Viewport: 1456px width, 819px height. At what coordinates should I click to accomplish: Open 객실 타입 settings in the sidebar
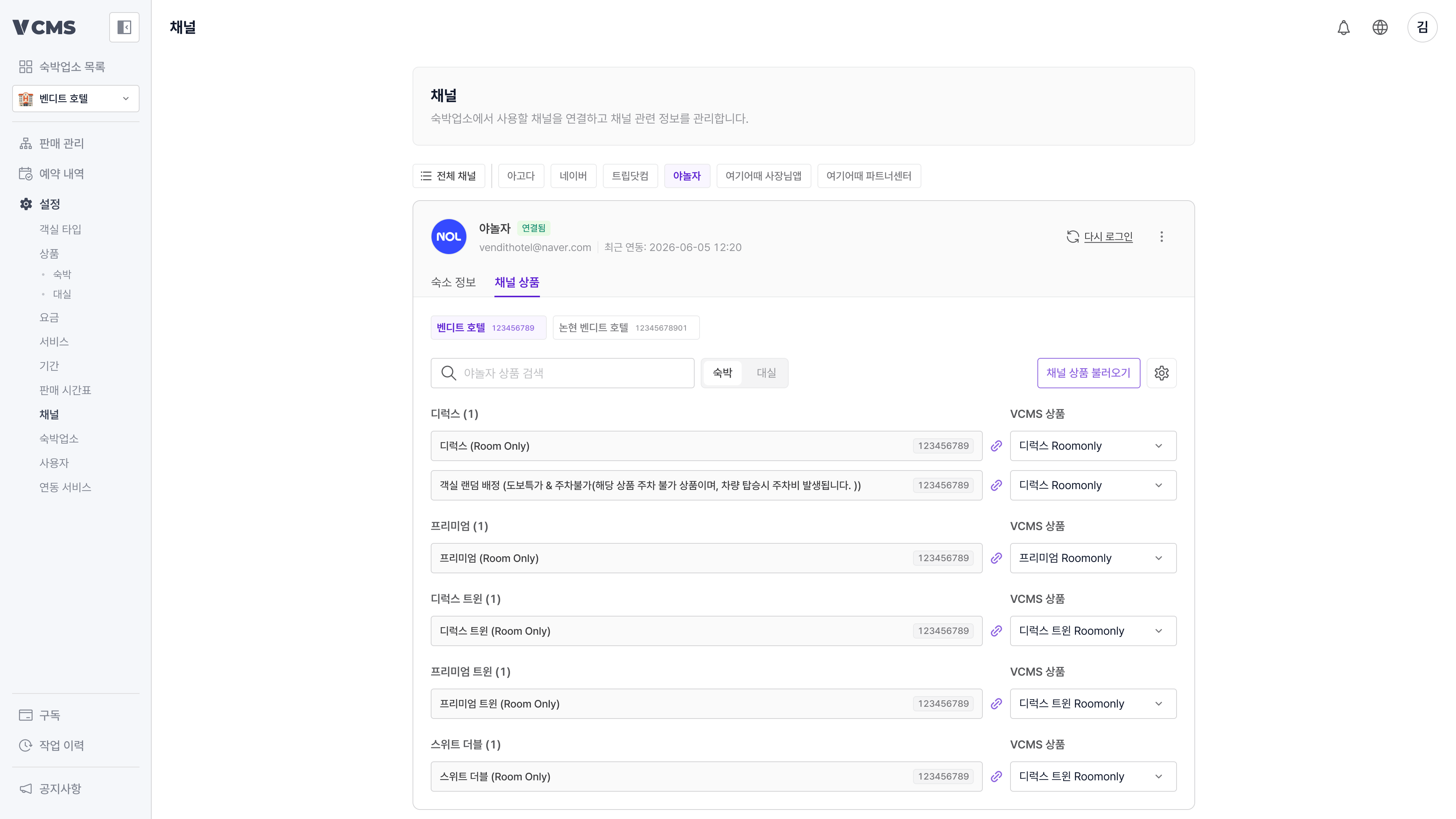click(x=61, y=229)
